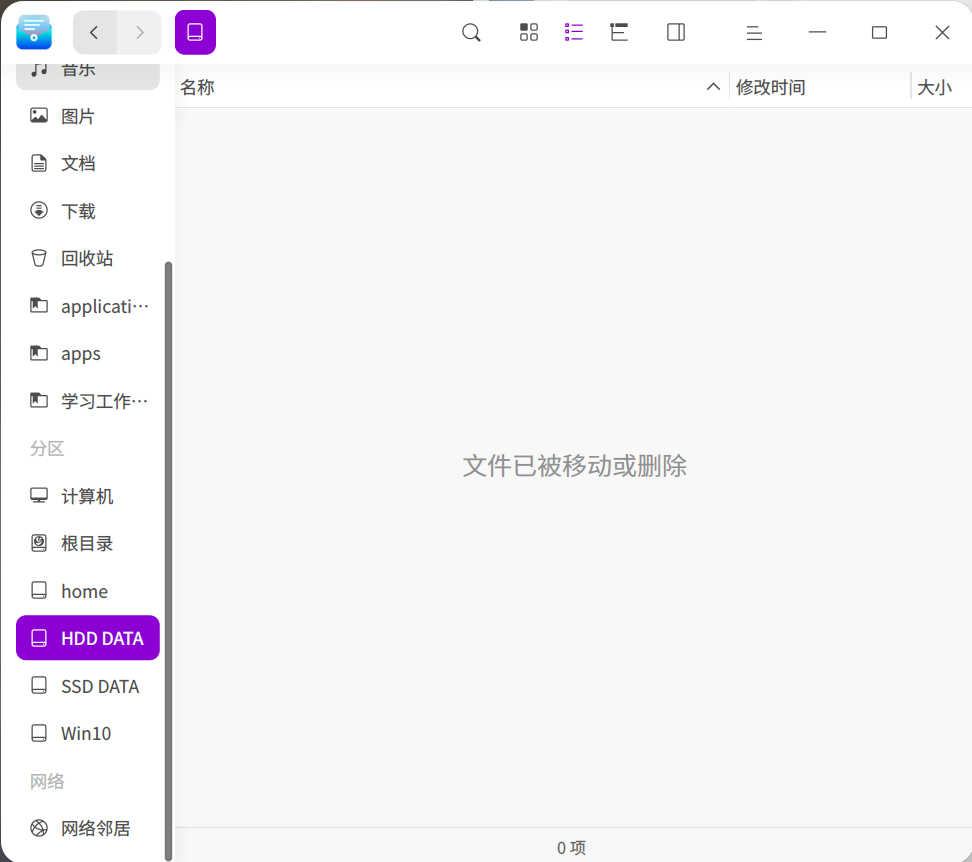The height and width of the screenshot is (862, 972).
Task: Open the apps bookmark folder
Action: pos(88,353)
